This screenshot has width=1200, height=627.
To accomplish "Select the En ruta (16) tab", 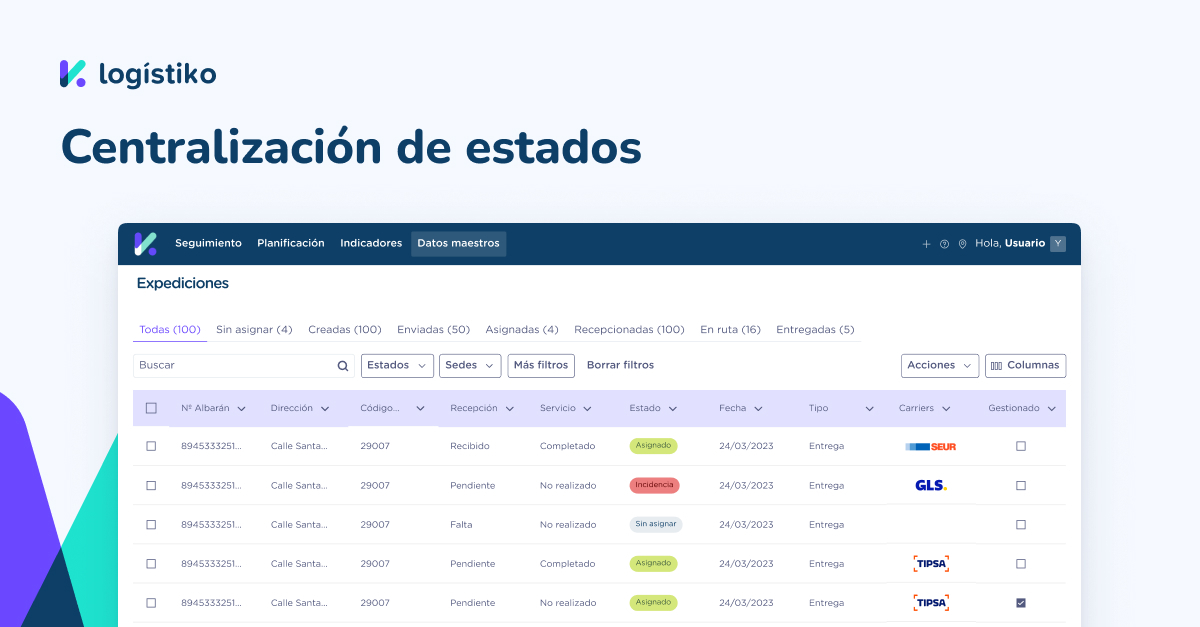I will pos(730,329).
